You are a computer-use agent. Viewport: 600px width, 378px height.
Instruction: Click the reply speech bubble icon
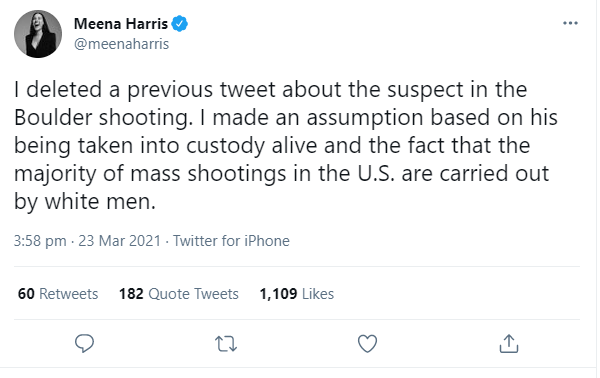tap(84, 343)
